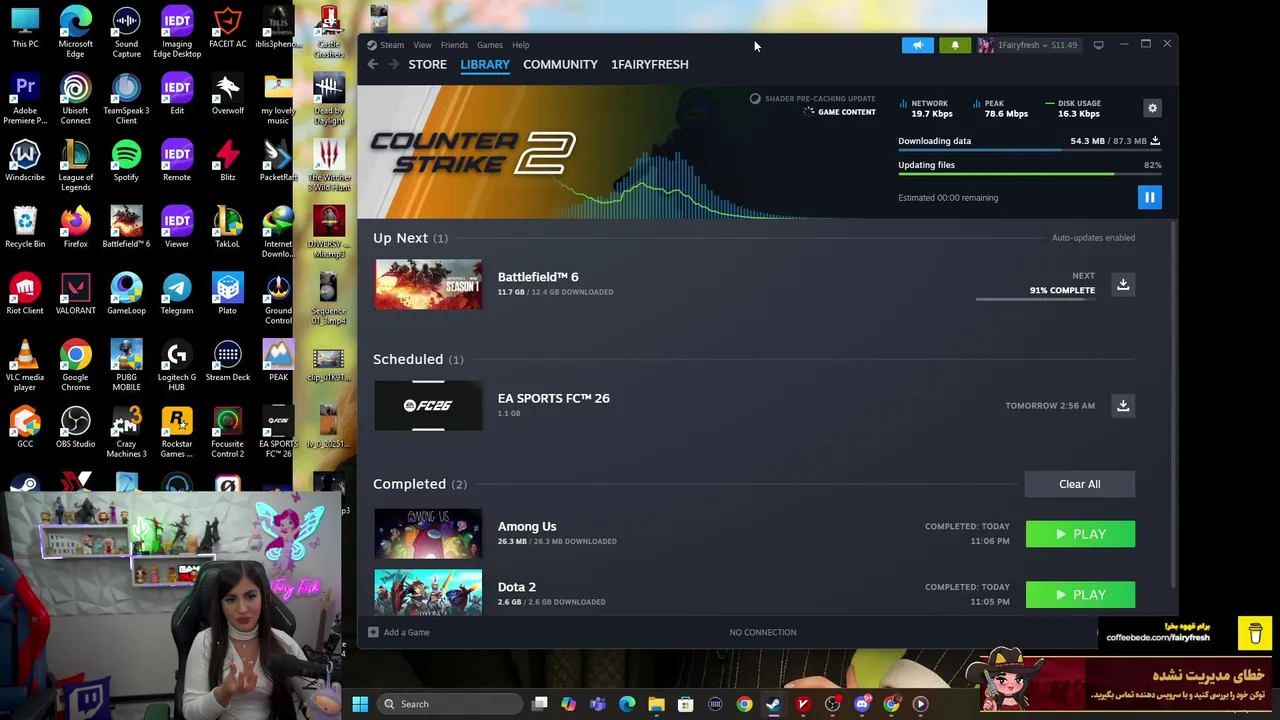Open Task View on the taskbar
The image size is (1280, 720).
pos(540,704)
